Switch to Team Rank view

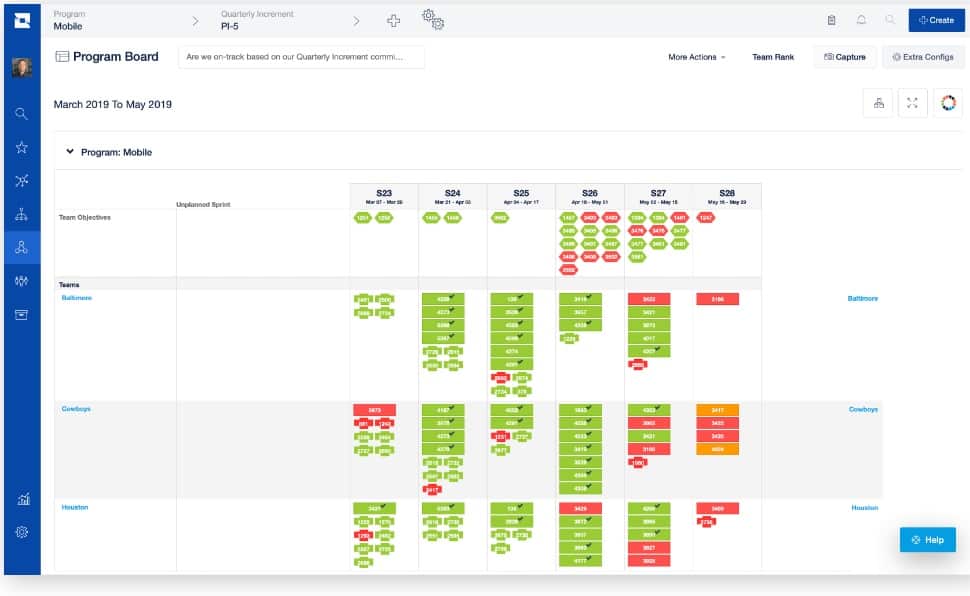point(773,57)
